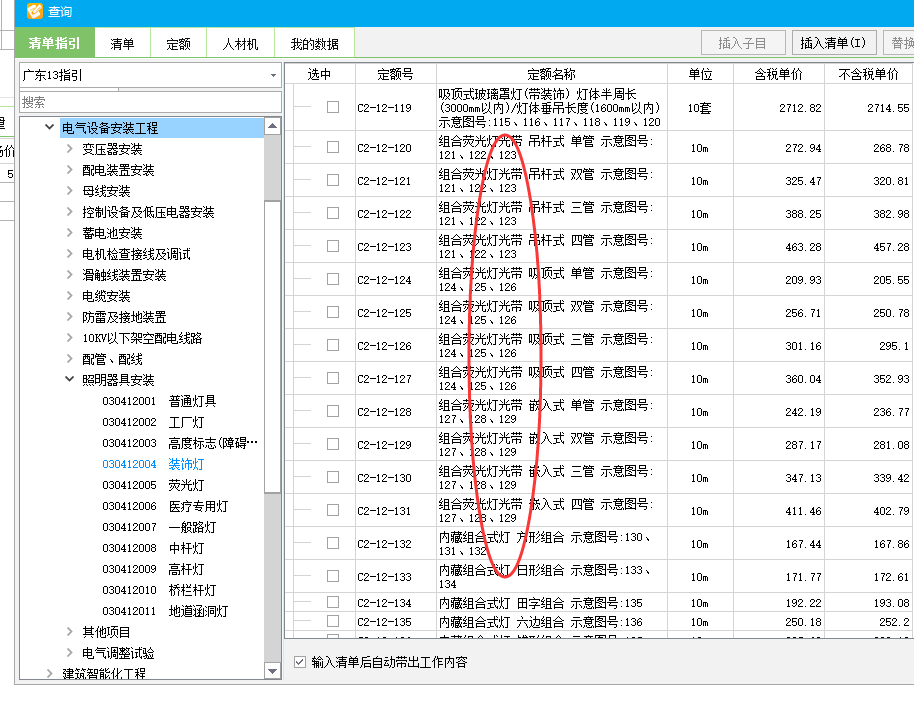Expand the 蓄电池安装 node
The height and width of the screenshot is (708, 914).
pyautogui.click(x=70, y=233)
